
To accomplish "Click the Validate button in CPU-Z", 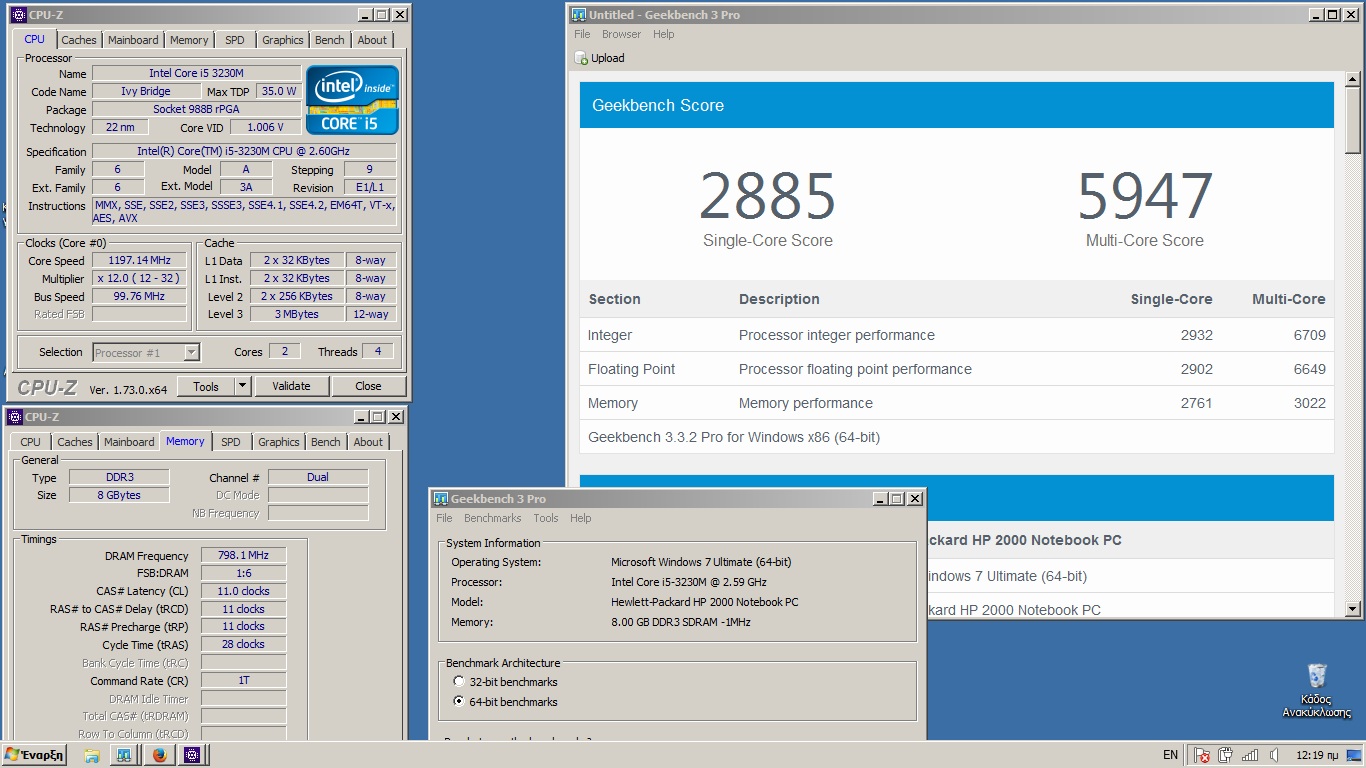I will pyautogui.click(x=291, y=386).
